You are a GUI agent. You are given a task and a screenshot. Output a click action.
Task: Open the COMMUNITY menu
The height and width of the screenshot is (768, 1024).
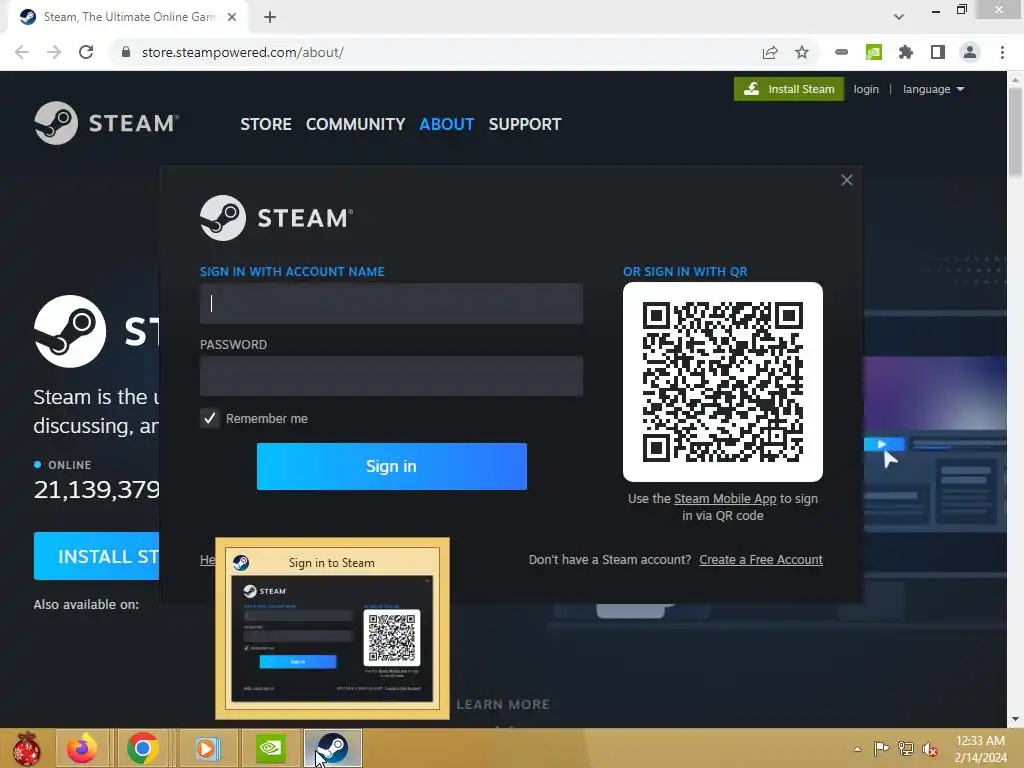[x=355, y=124]
